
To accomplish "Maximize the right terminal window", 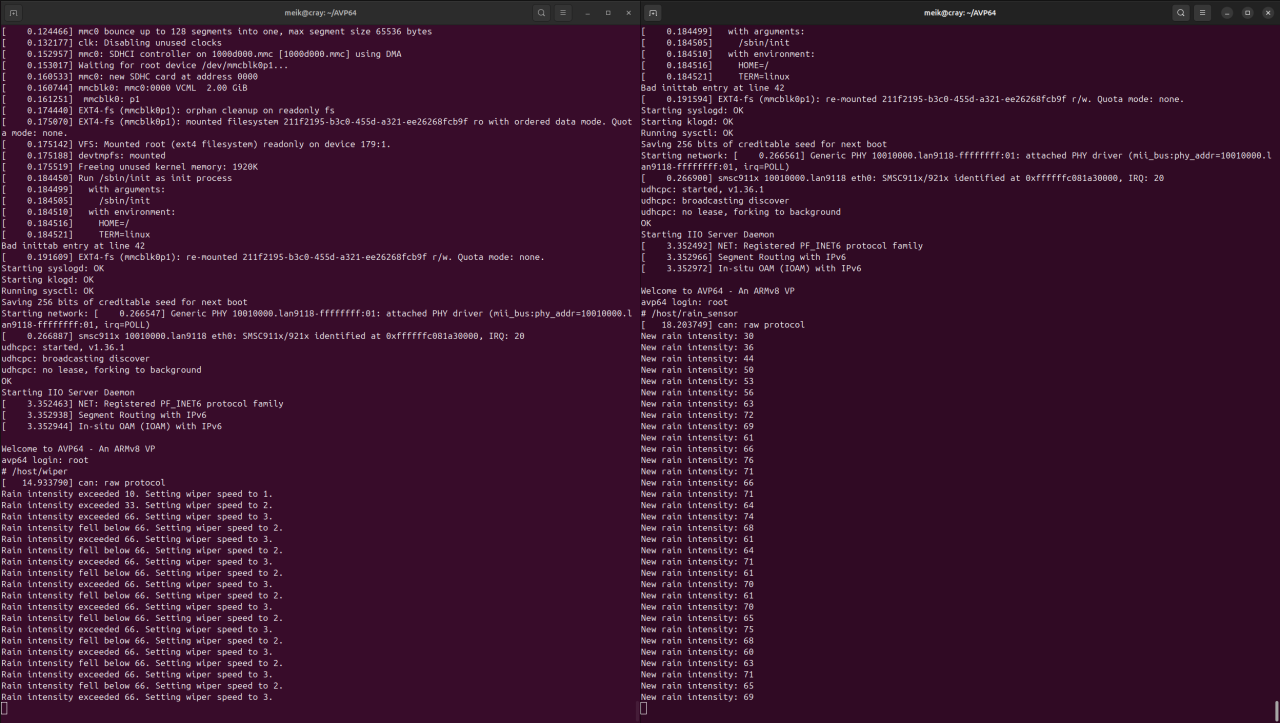I will point(1247,13).
